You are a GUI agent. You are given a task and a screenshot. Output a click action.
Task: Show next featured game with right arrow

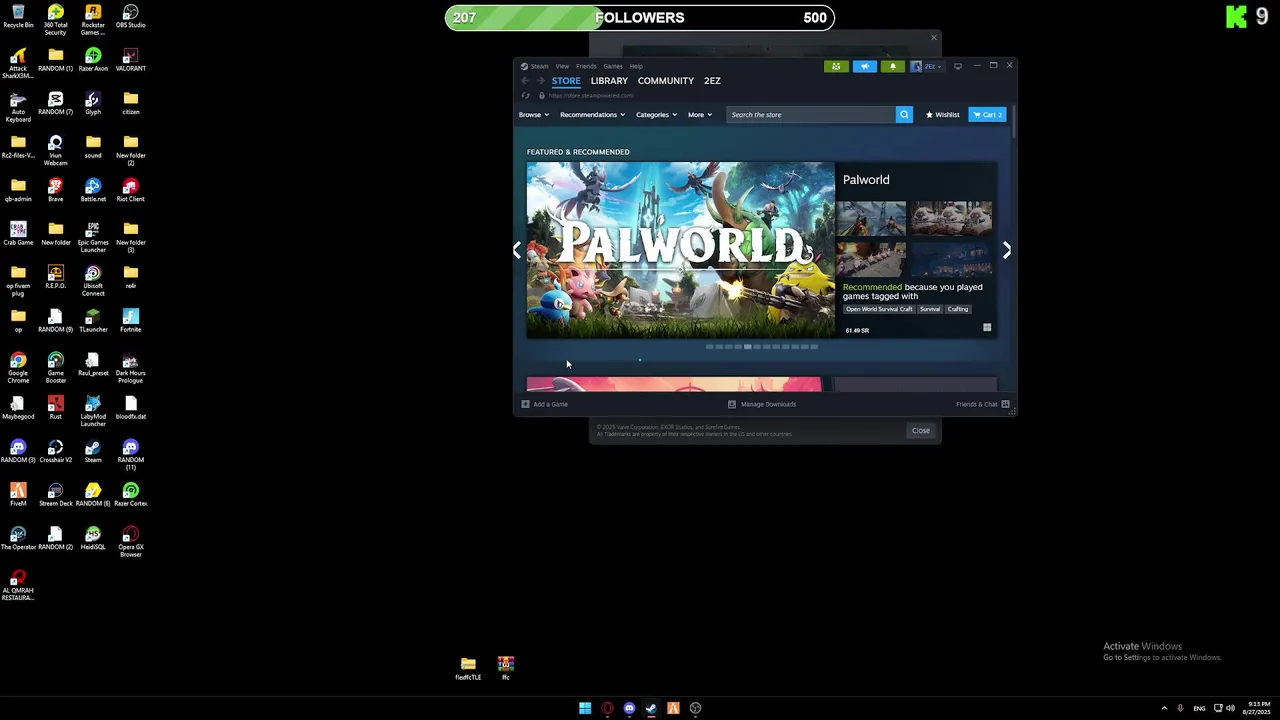point(1006,250)
